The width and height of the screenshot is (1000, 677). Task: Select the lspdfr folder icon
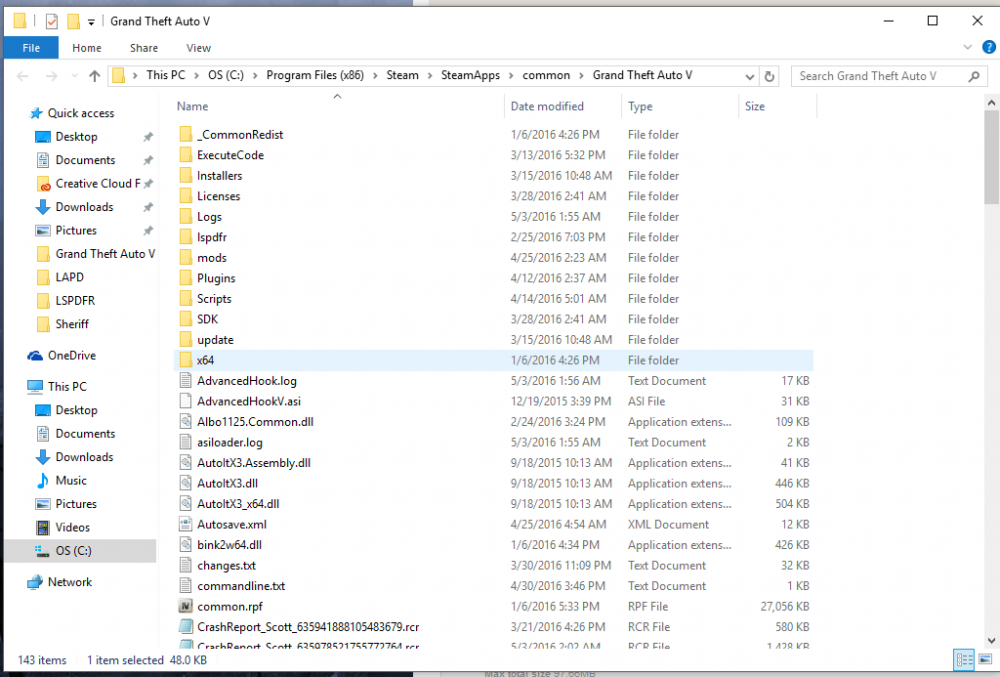186,237
